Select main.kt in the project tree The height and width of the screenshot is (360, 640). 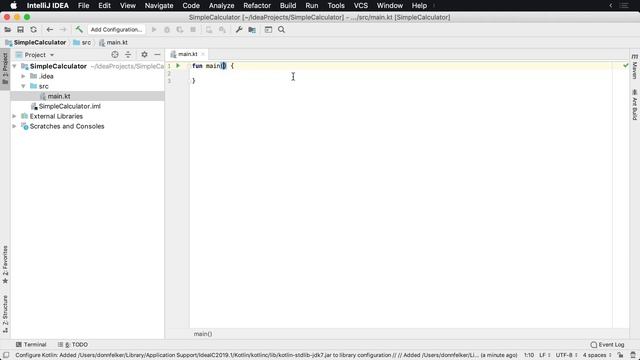[88, 96]
